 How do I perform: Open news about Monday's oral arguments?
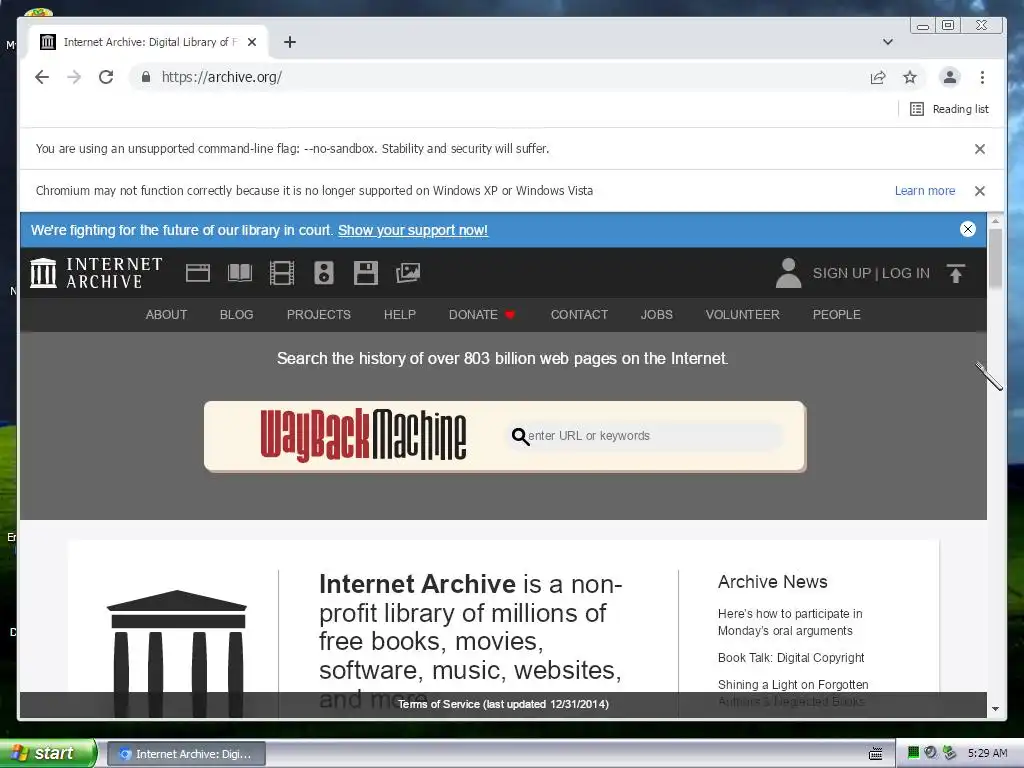[790, 622]
